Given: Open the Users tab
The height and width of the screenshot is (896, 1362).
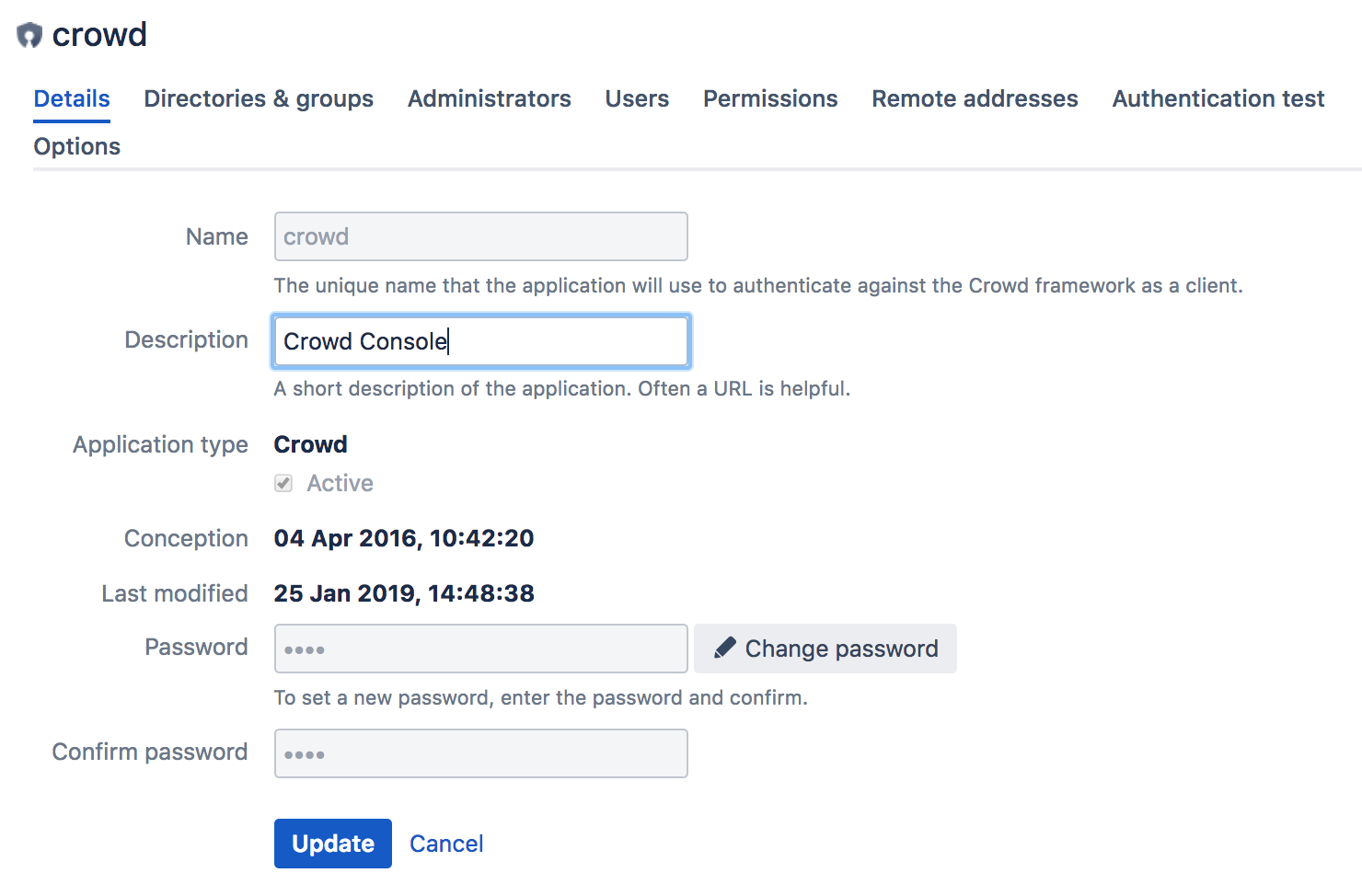Looking at the screenshot, I should click(637, 98).
